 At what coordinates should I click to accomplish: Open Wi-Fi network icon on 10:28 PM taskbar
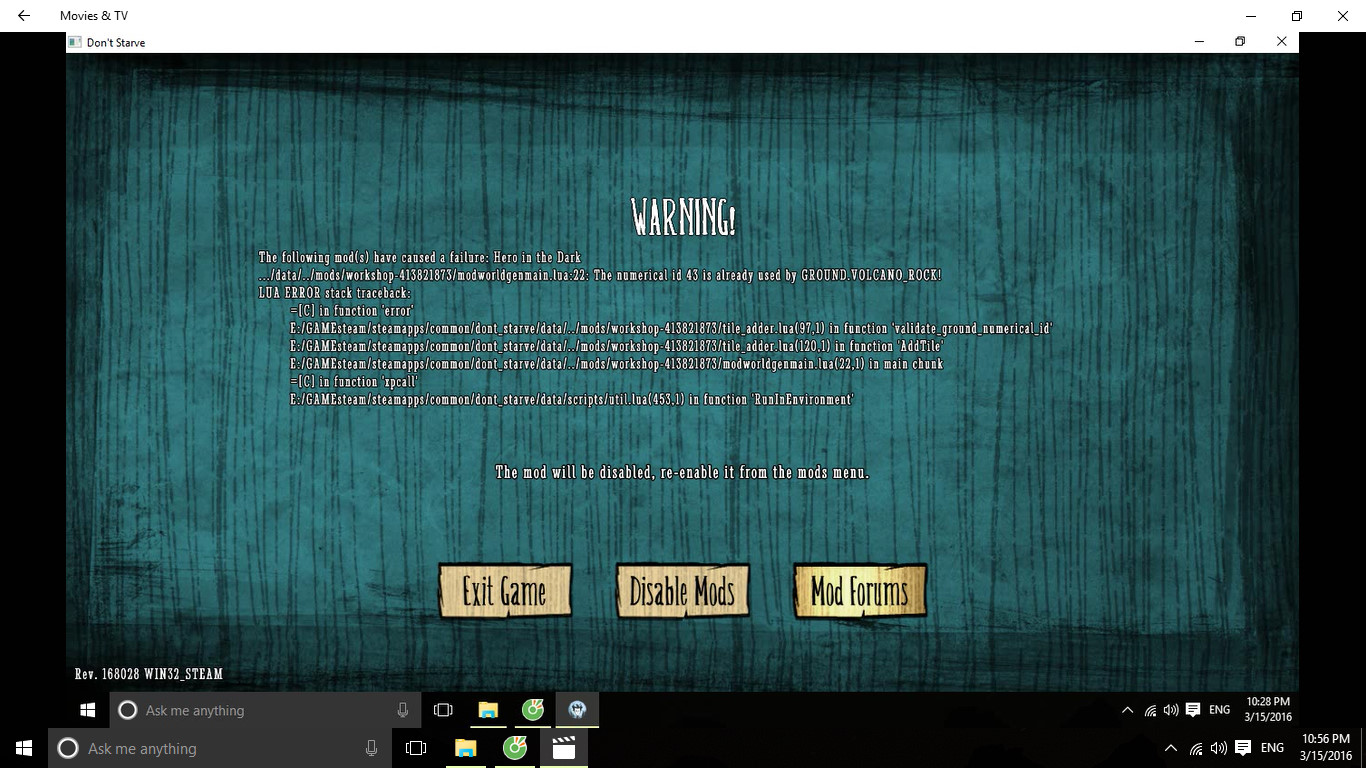pos(1150,710)
